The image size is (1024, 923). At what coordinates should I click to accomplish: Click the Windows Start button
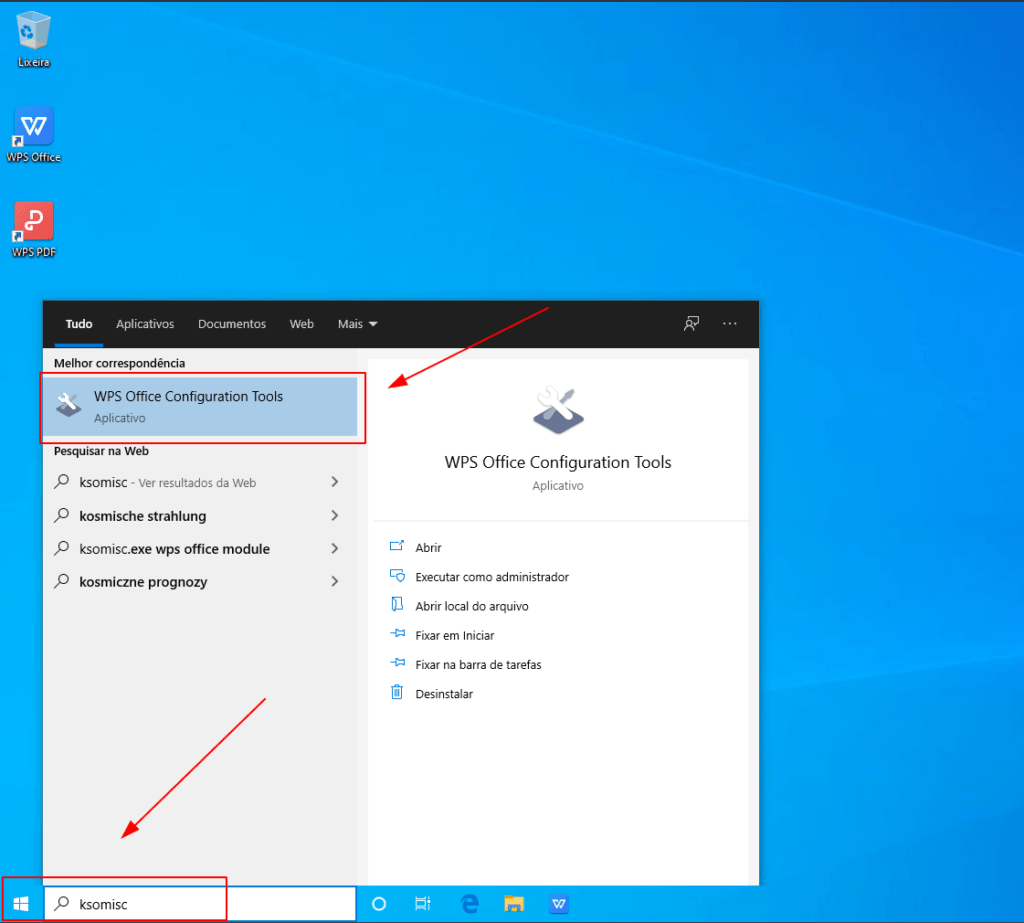[x=21, y=904]
